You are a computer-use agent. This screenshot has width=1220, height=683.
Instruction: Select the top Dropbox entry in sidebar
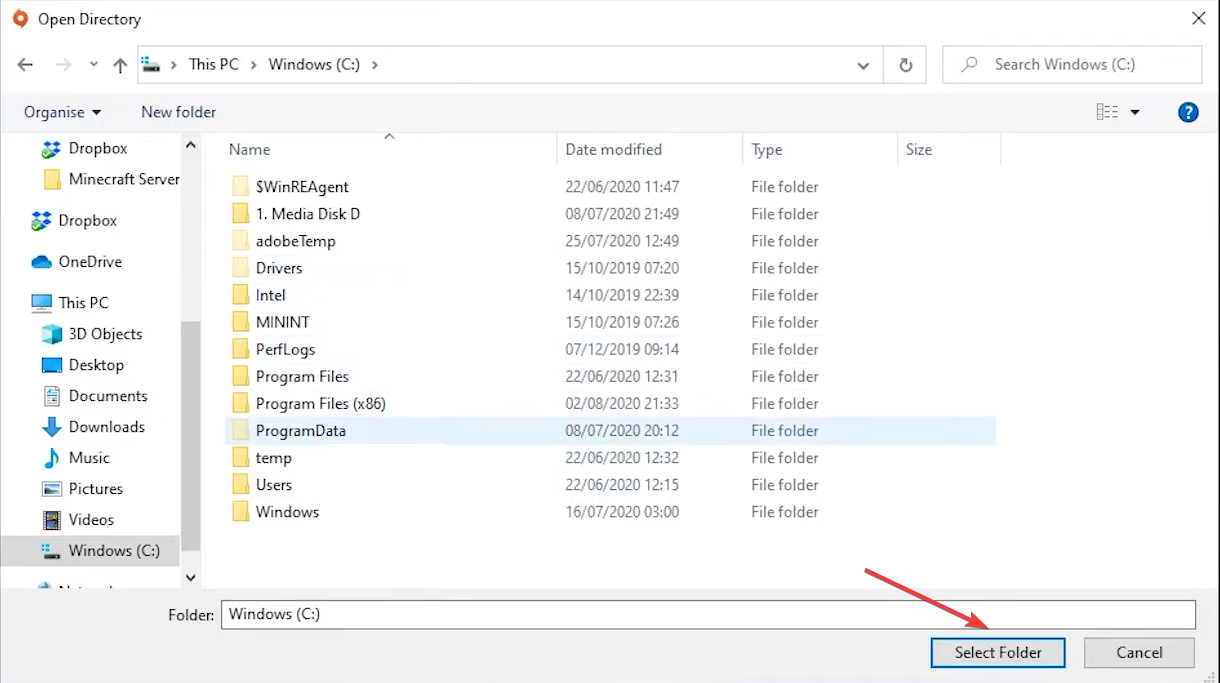(x=97, y=148)
